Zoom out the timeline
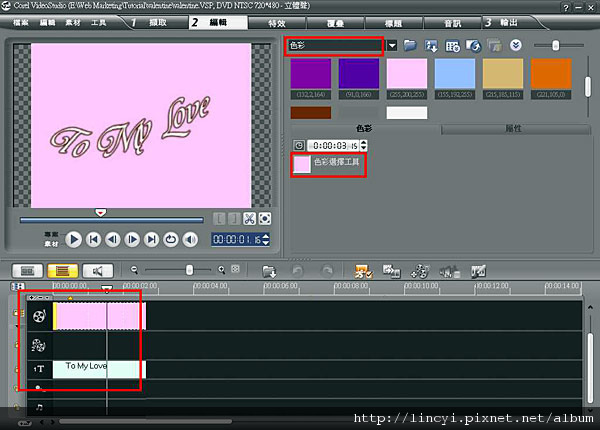 (x=134, y=270)
